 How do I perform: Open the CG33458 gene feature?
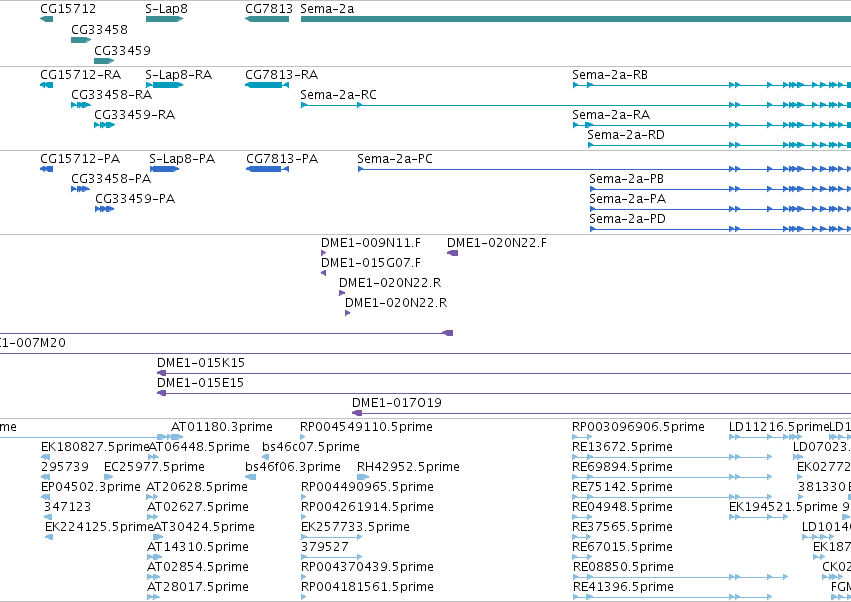click(x=81, y=40)
